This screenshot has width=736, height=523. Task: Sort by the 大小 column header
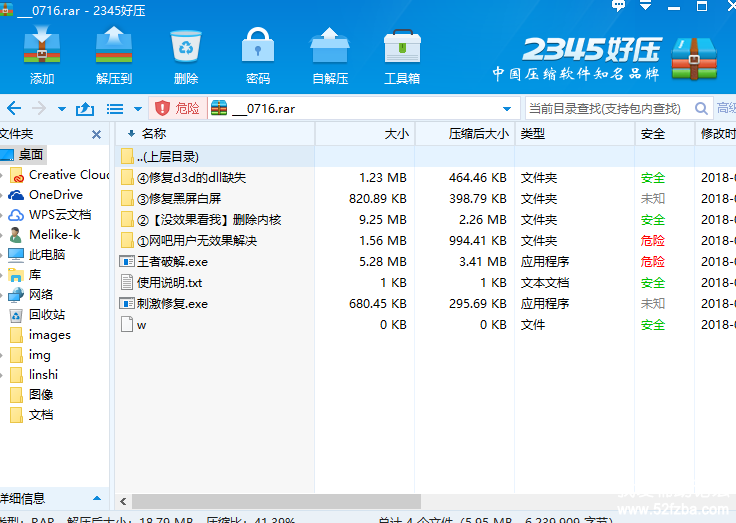[x=365, y=134]
